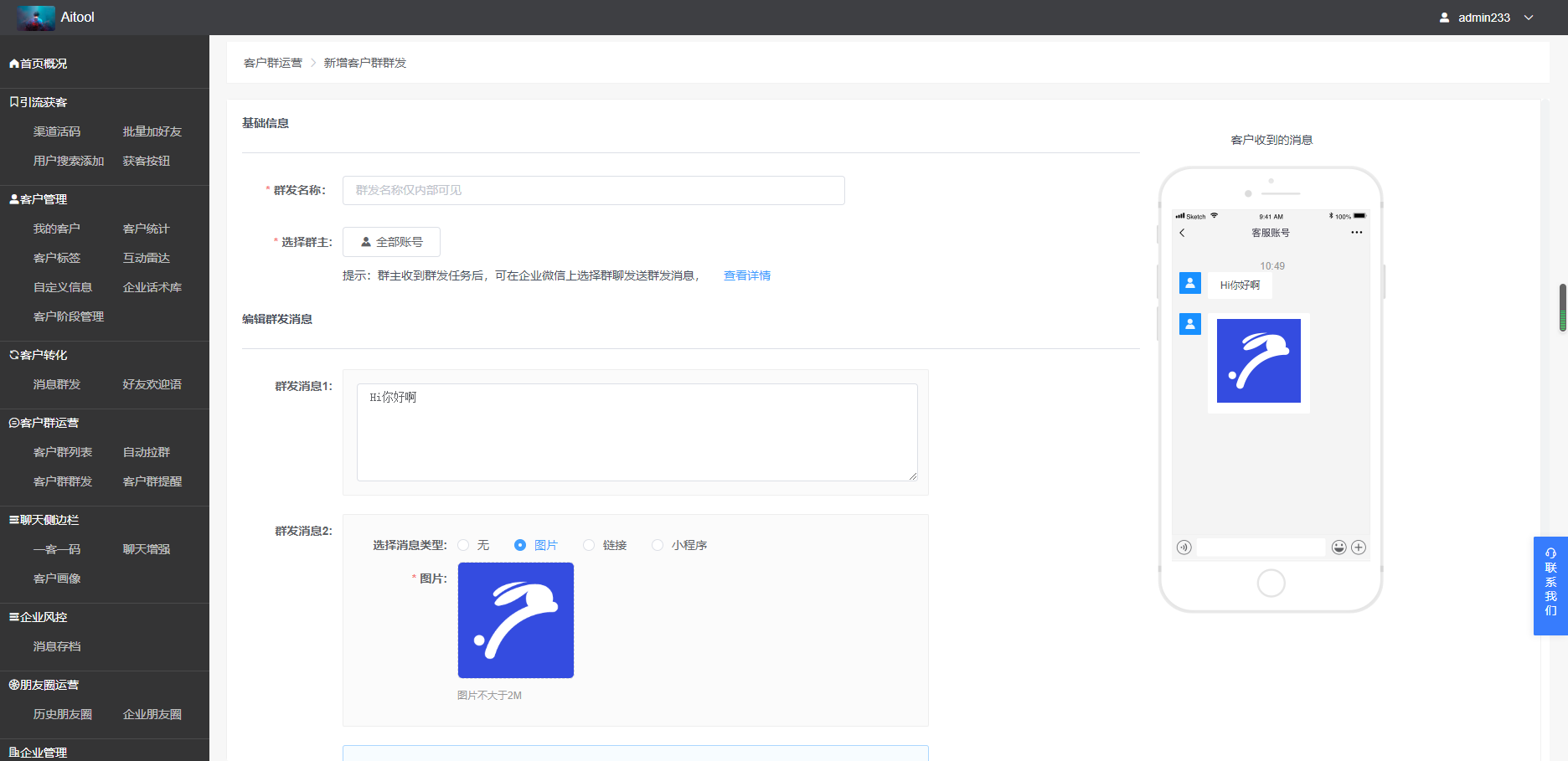Image resolution: width=1568 pixels, height=761 pixels.
Task: Click the 联系我们 floating contact widget
Action: pyautogui.click(x=1550, y=586)
